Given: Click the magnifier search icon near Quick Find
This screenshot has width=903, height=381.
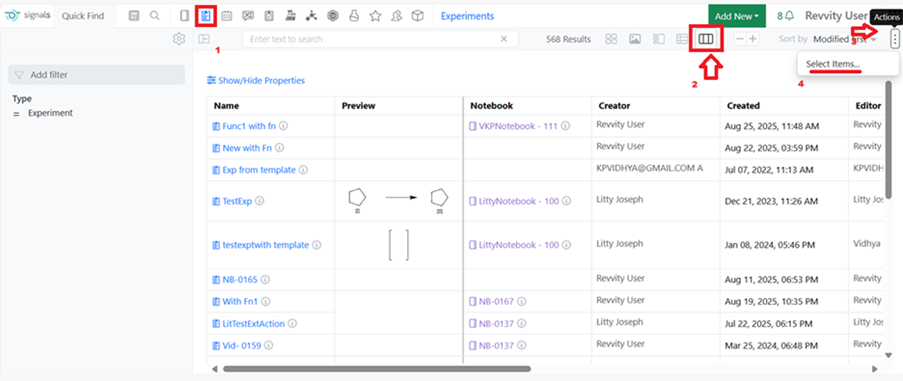Looking at the screenshot, I should click(x=155, y=16).
